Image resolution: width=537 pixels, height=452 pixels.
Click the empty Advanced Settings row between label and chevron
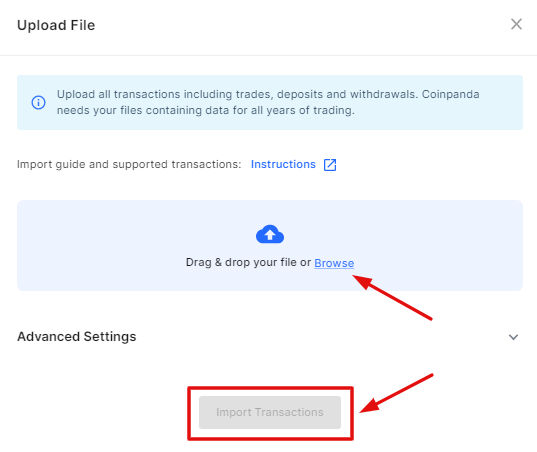(x=321, y=337)
